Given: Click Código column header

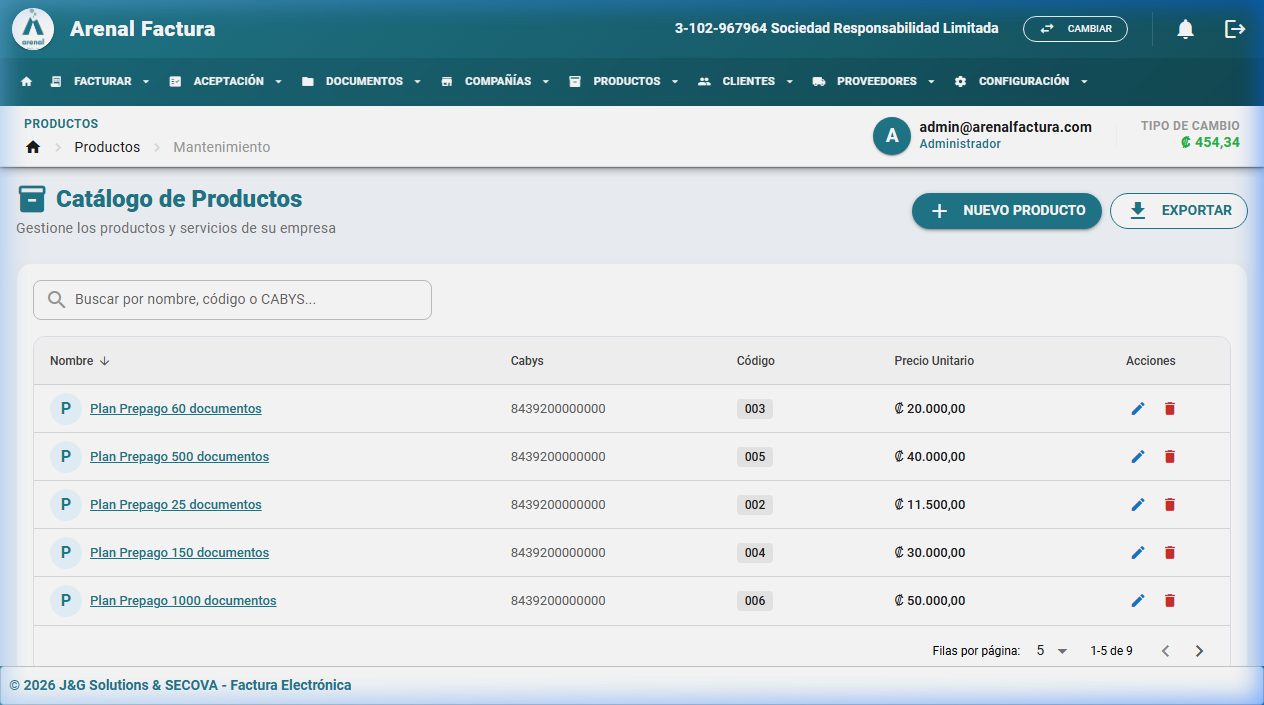Looking at the screenshot, I should point(756,361).
